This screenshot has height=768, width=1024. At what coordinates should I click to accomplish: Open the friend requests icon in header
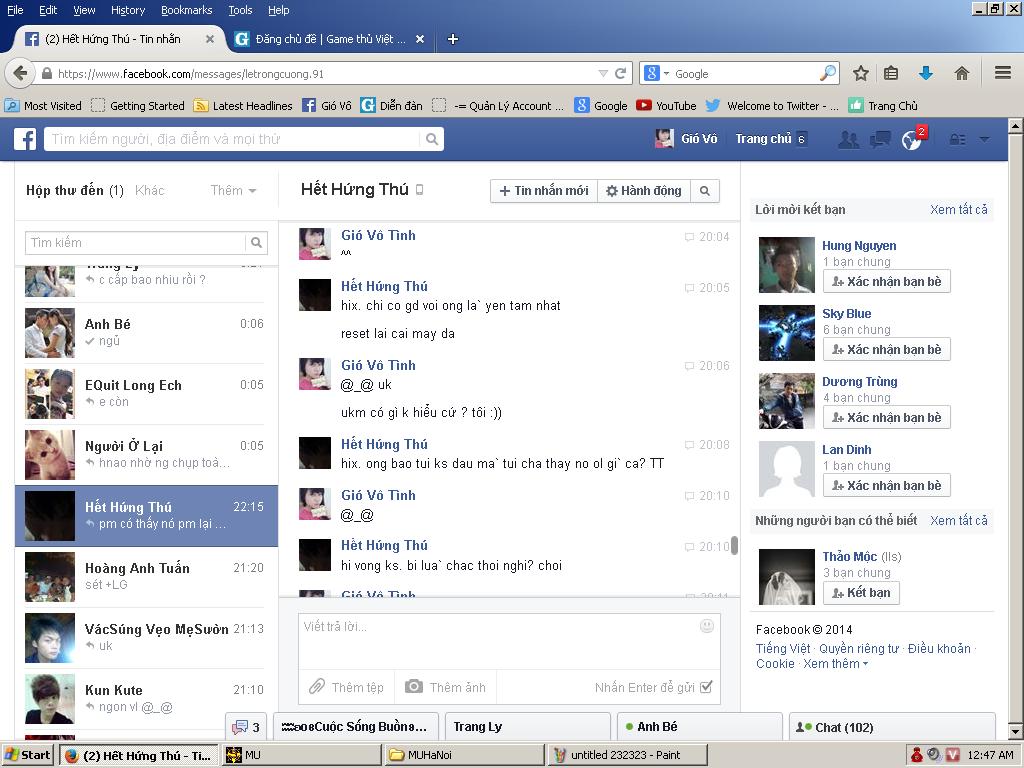tap(848, 139)
